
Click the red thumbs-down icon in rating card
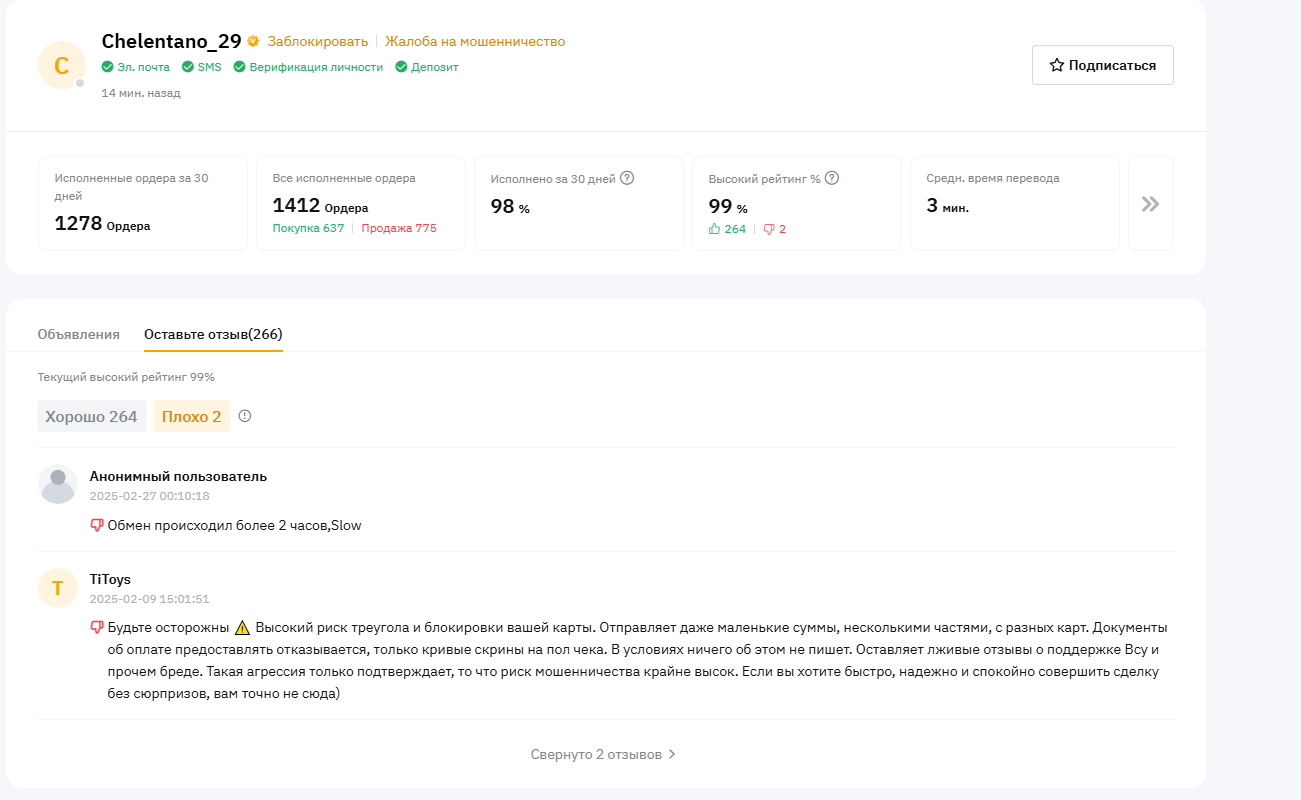pyautogui.click(x=769, y=229)
